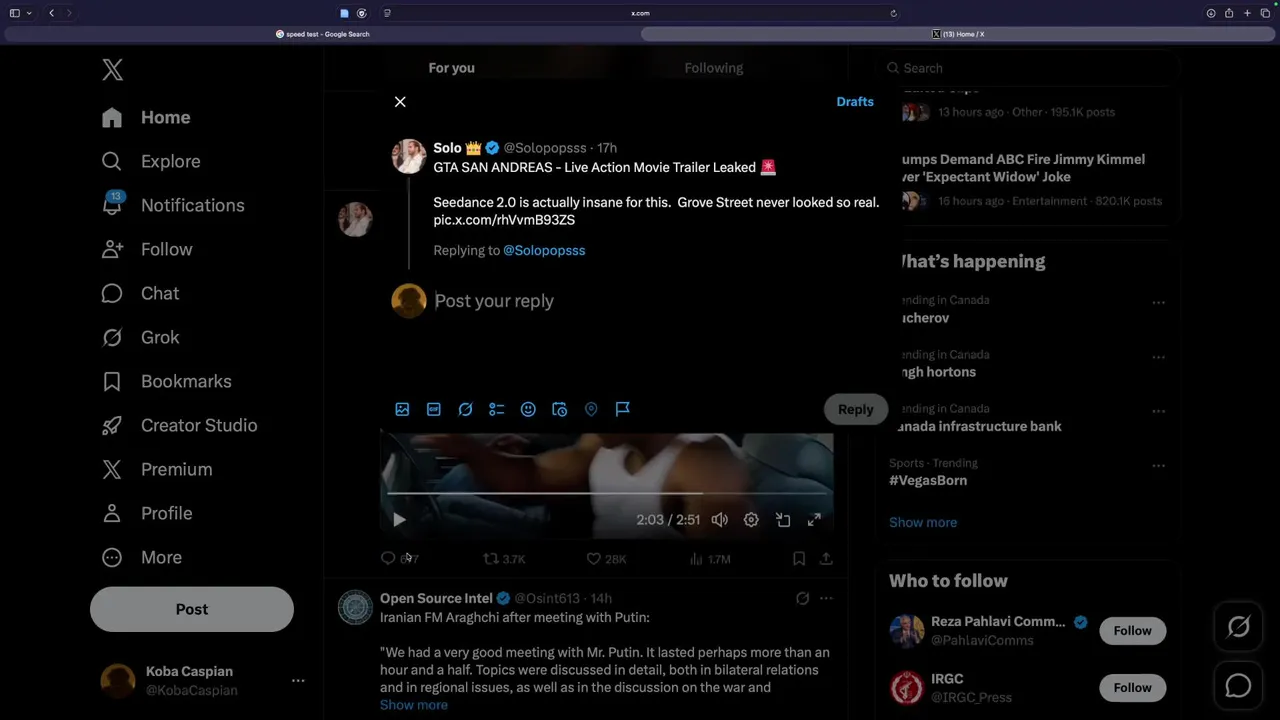Viewport: 1280px width, 720px height.
Task: Enable picture-in-picture for video
Action: (x=783, y=520)
